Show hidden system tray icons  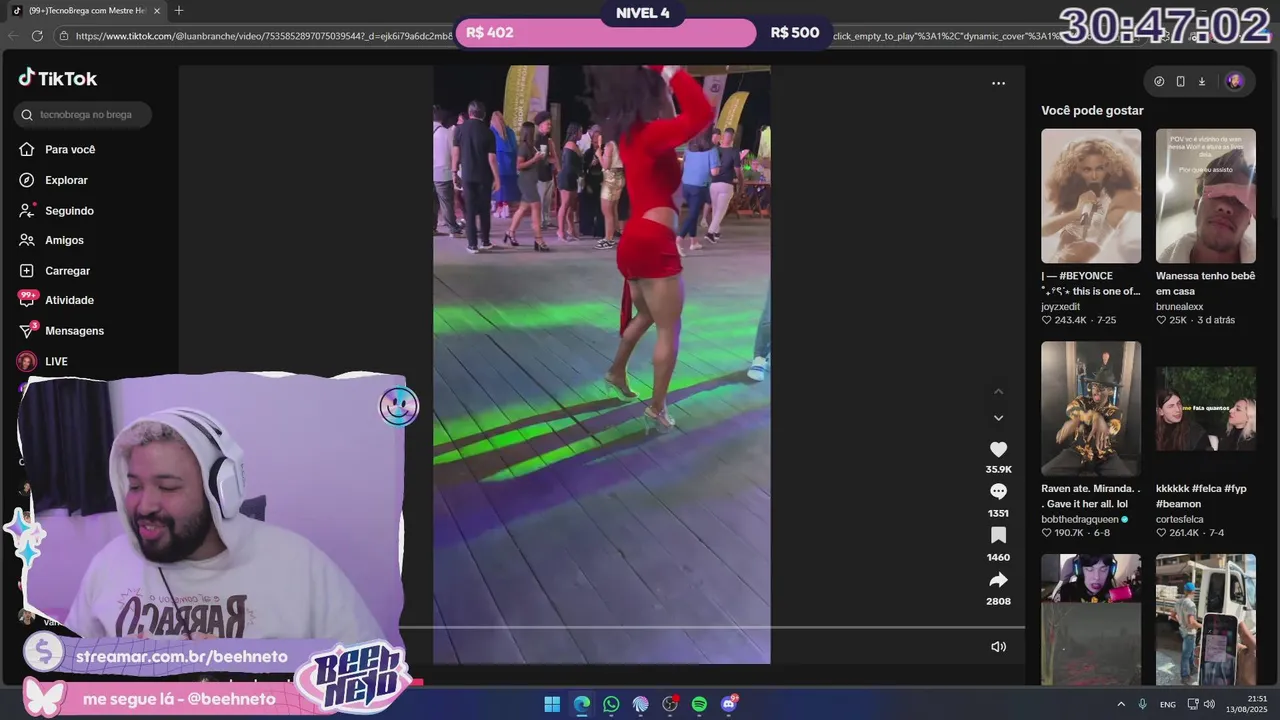(1121, 704)
